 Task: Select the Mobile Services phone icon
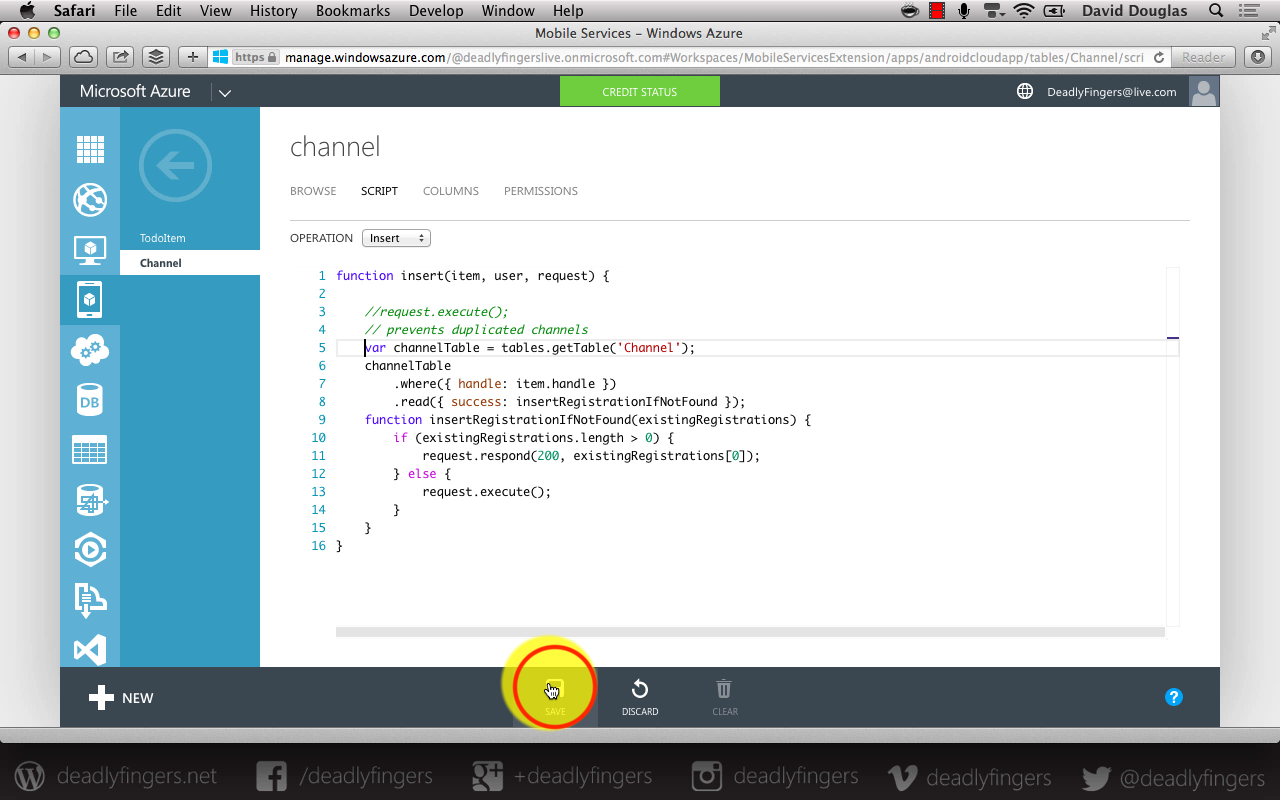click(x=90, y=299)
